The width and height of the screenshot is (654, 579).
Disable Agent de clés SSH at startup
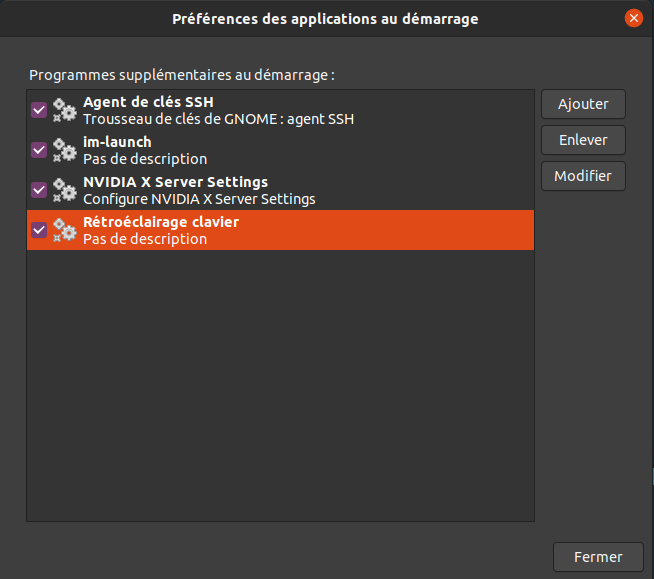coord(39,110)
